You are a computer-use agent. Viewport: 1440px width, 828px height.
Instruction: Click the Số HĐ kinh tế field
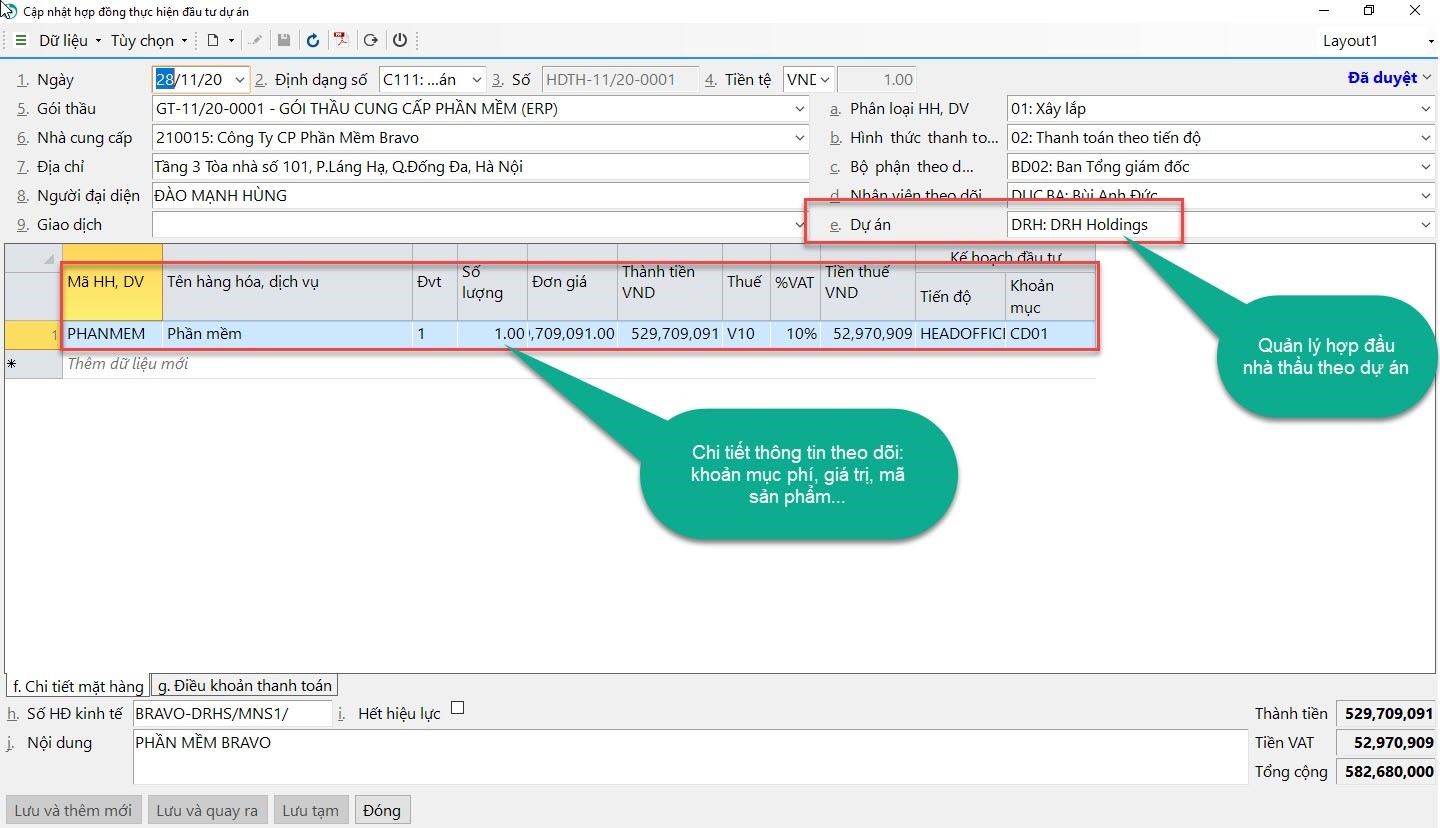pyautogui.click(x=232, y=714)
